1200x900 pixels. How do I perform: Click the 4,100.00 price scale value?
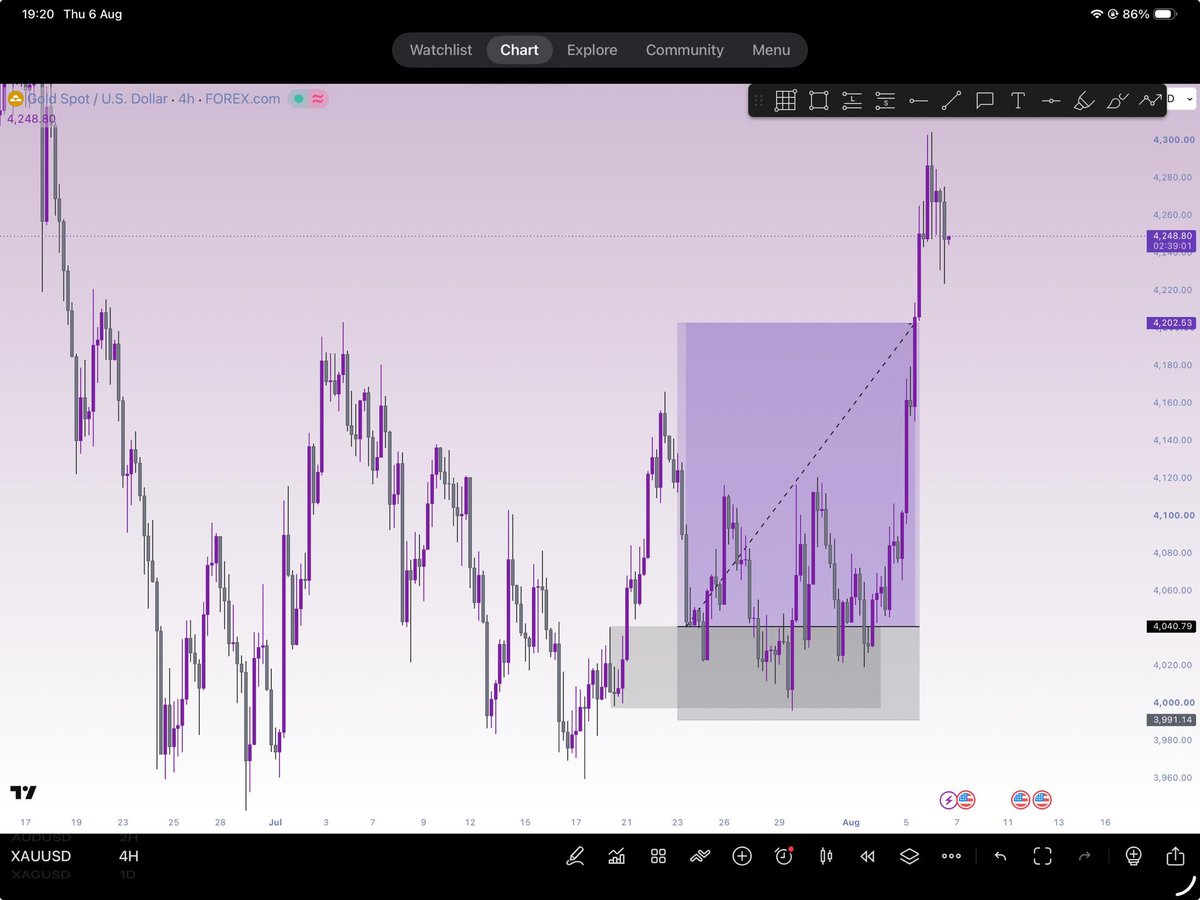(x=1173, y=515)
